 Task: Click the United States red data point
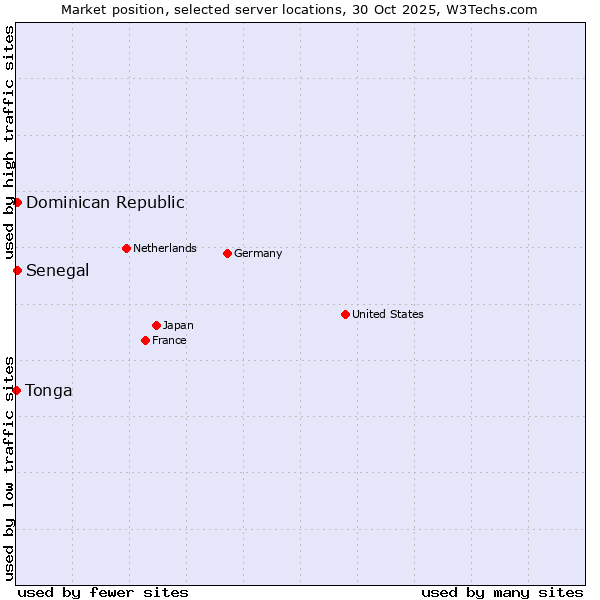pos(345,314)
